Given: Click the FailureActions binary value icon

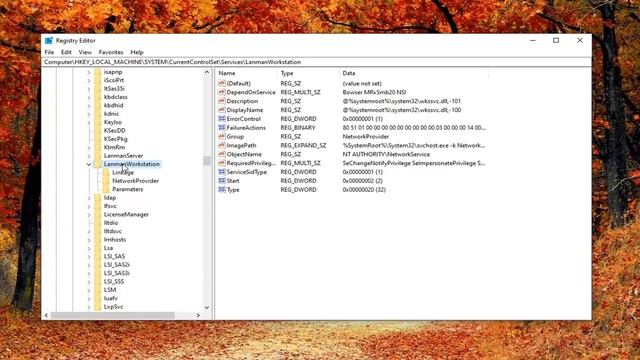Looking at the screenshot, I should pos(222,127).
